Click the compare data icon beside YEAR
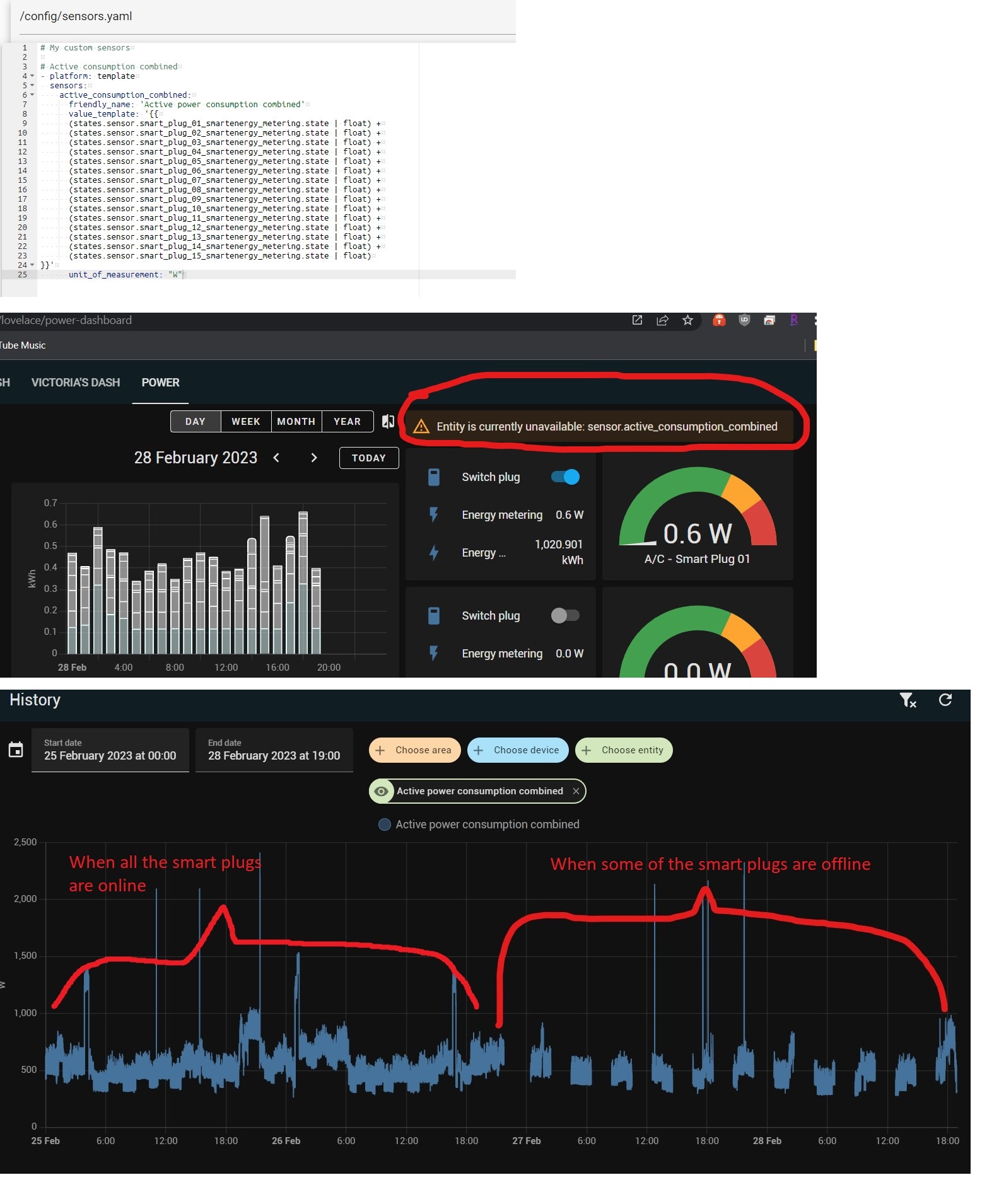Viewport: 999px width, 1204px height. (x=388, y=421)
